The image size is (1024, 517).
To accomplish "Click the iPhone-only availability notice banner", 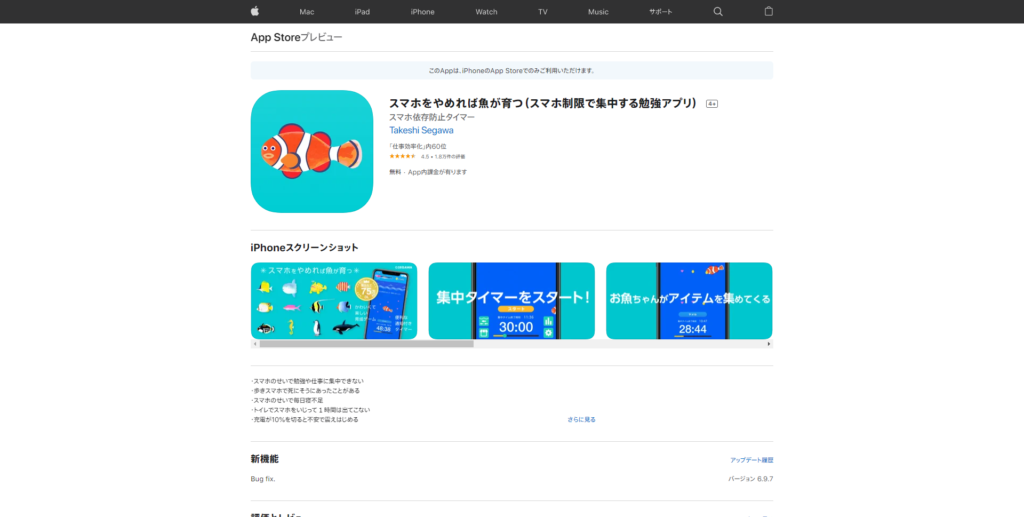I will (512, 70).
